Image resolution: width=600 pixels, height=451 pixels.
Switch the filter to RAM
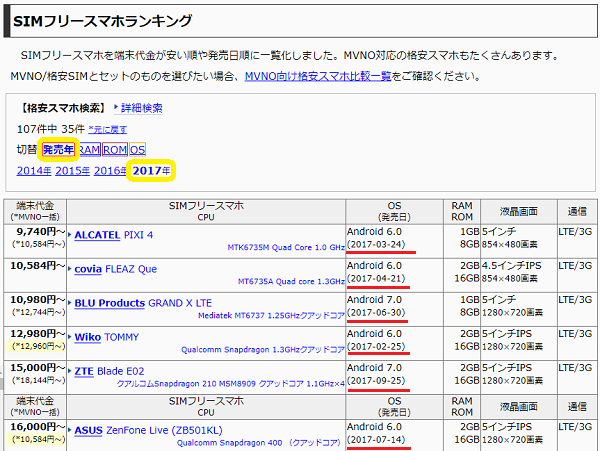89,150
